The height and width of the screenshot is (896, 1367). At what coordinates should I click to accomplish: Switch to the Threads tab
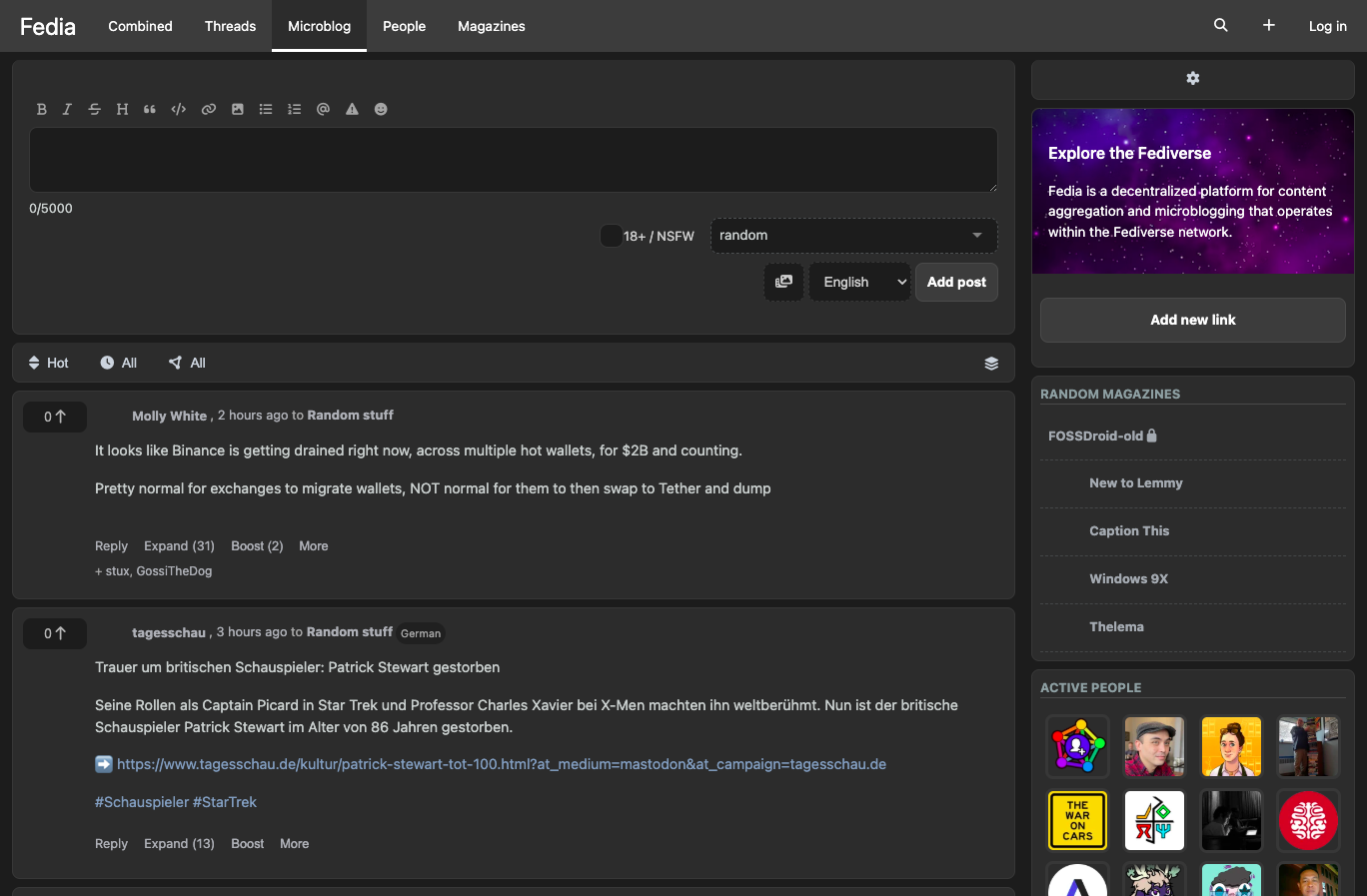pyautogui.click(x=230, y=26)
